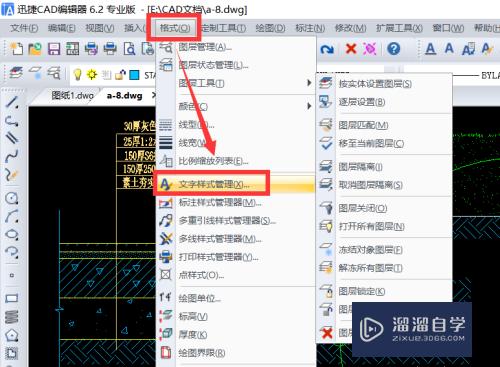Choose 标注样式管理器(M)... menu entry
The image size is (500, 367).
(x=235, y=202)
